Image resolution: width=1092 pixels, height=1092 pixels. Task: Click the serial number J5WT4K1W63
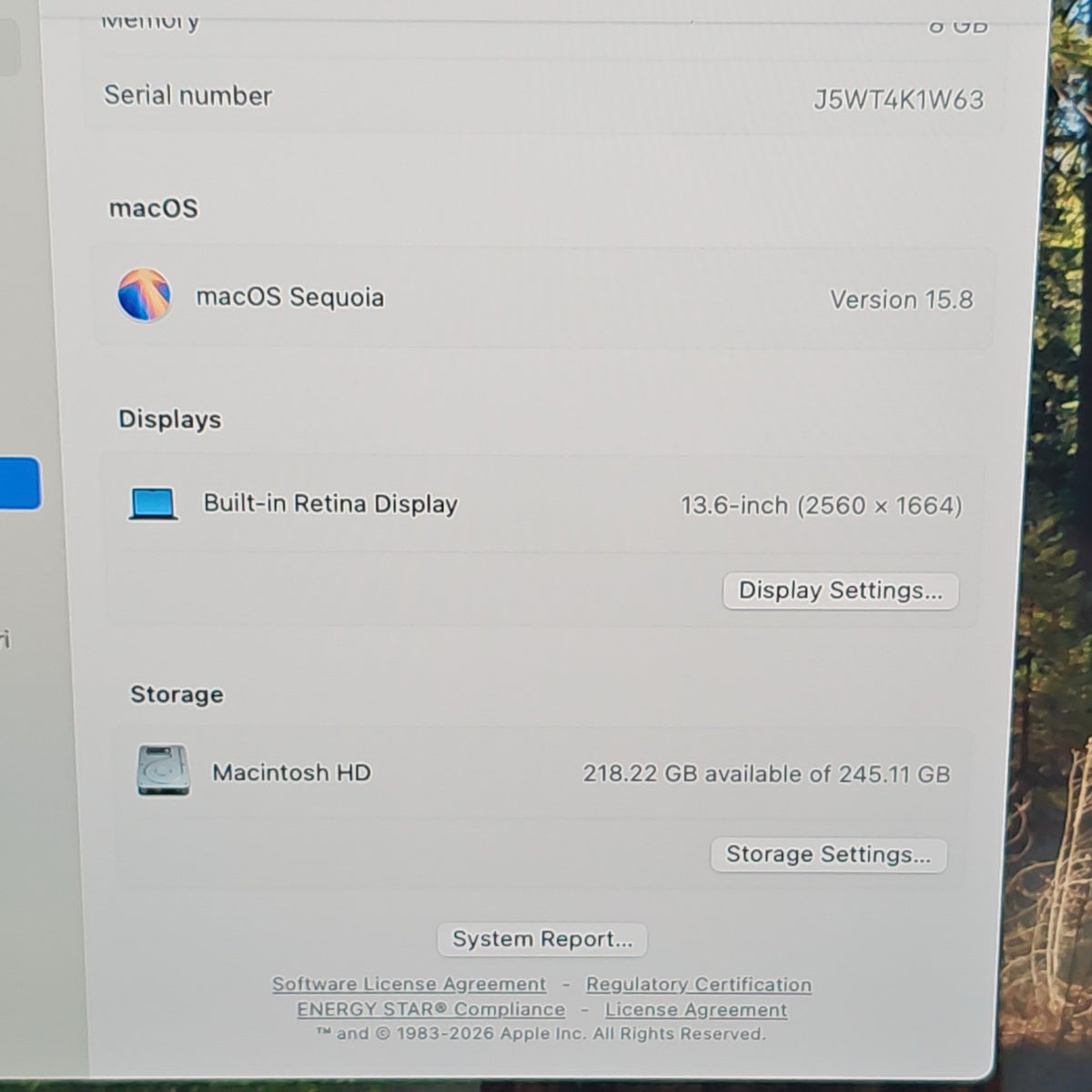point(898,99)
